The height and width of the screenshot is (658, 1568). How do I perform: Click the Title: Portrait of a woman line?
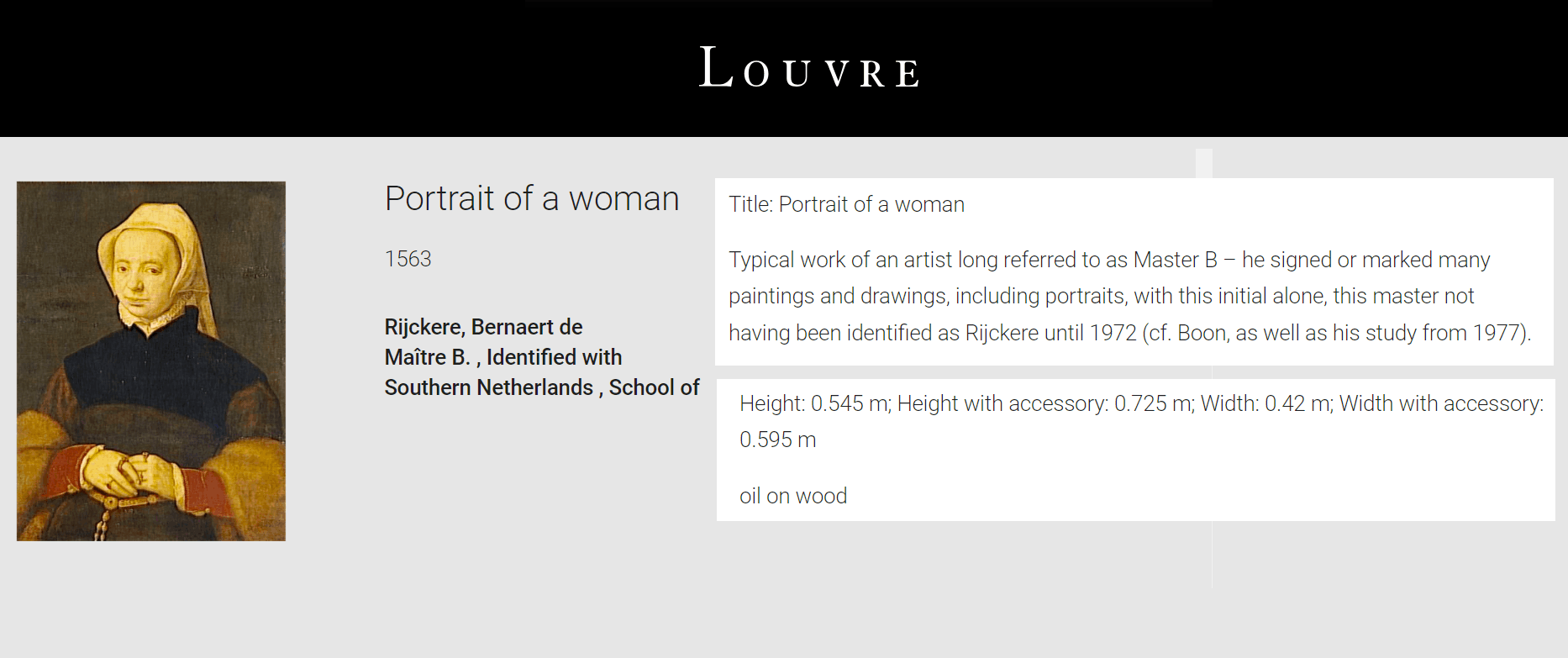coord(846,204)
